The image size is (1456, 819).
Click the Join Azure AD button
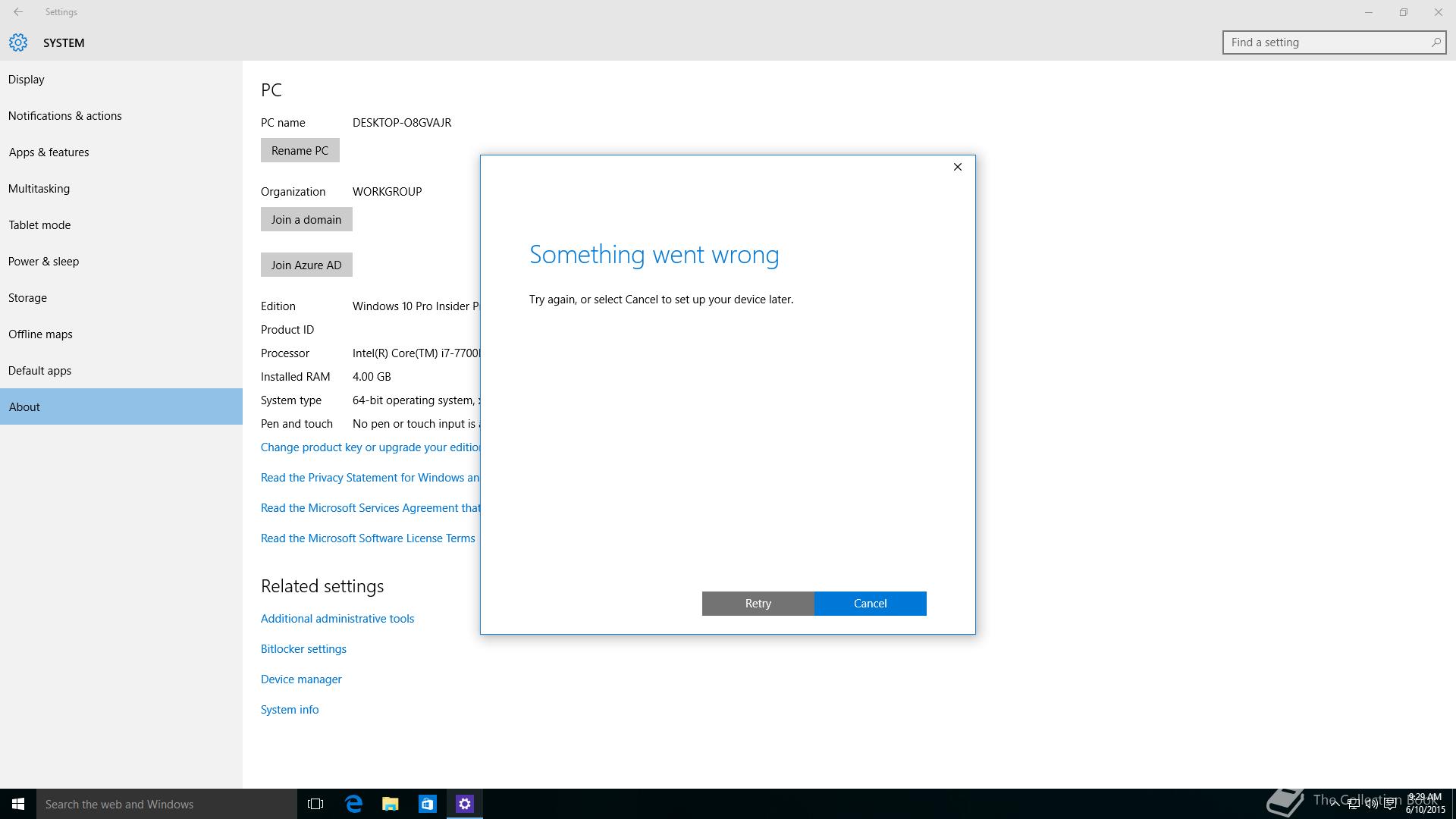tap(306, 265)
